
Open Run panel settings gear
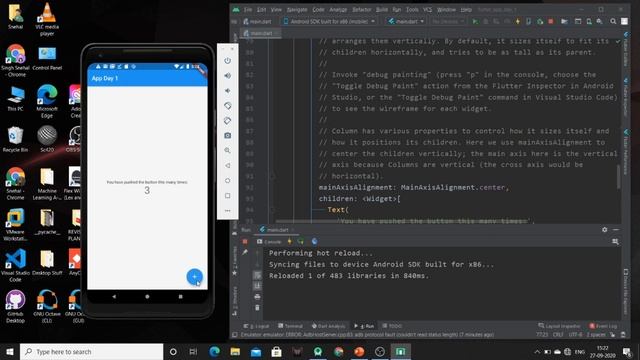pos(604,230)
